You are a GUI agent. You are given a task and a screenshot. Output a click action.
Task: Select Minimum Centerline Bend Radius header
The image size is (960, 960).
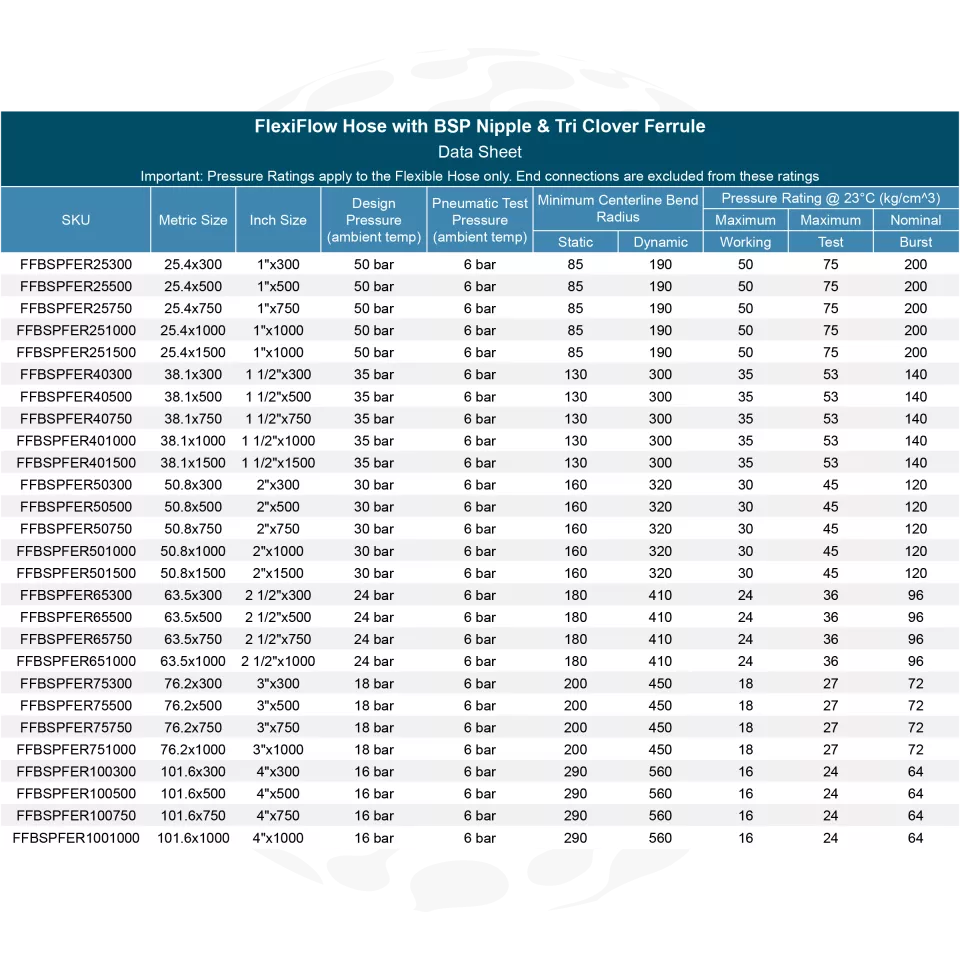click(x=618, y=208)
